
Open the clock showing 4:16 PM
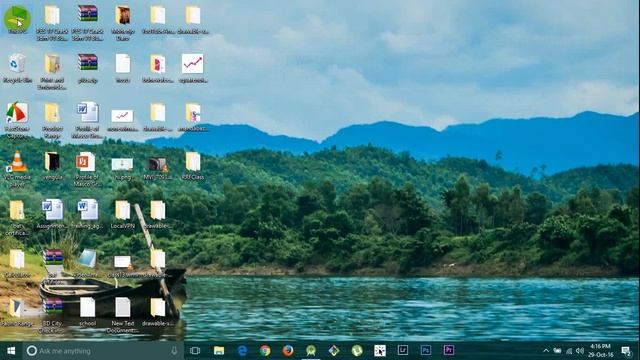pyautogui.click(x=600, y=351)
